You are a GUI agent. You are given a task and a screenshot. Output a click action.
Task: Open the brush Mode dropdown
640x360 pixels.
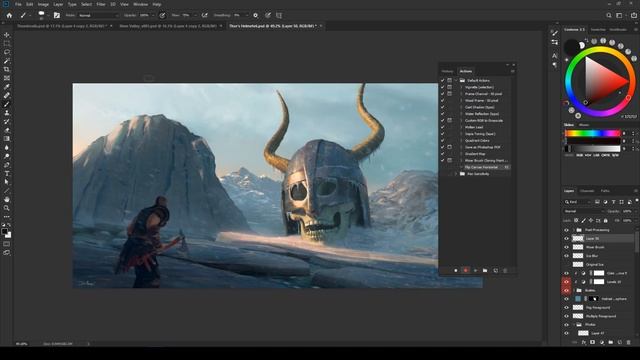point(98,15)
